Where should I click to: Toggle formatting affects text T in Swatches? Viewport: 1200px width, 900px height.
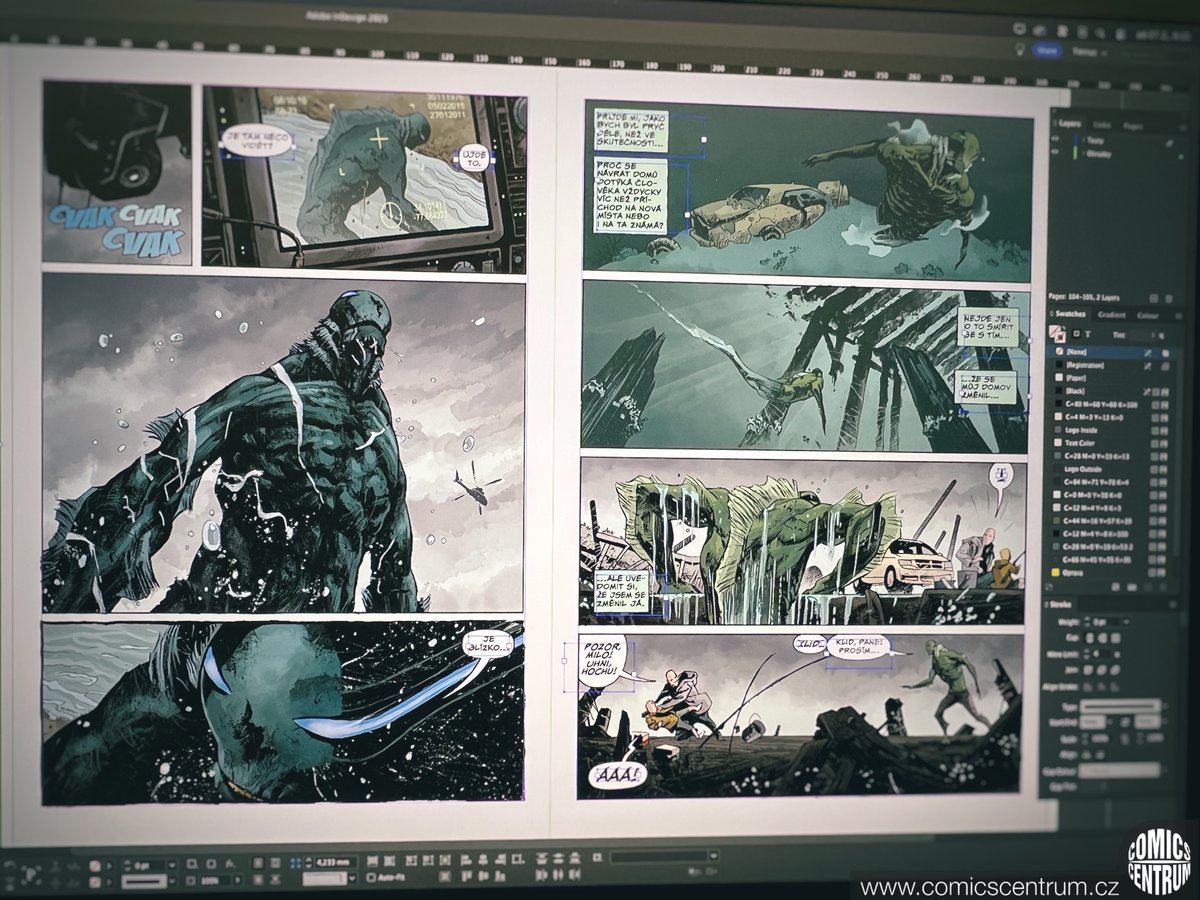[1088, 334]
